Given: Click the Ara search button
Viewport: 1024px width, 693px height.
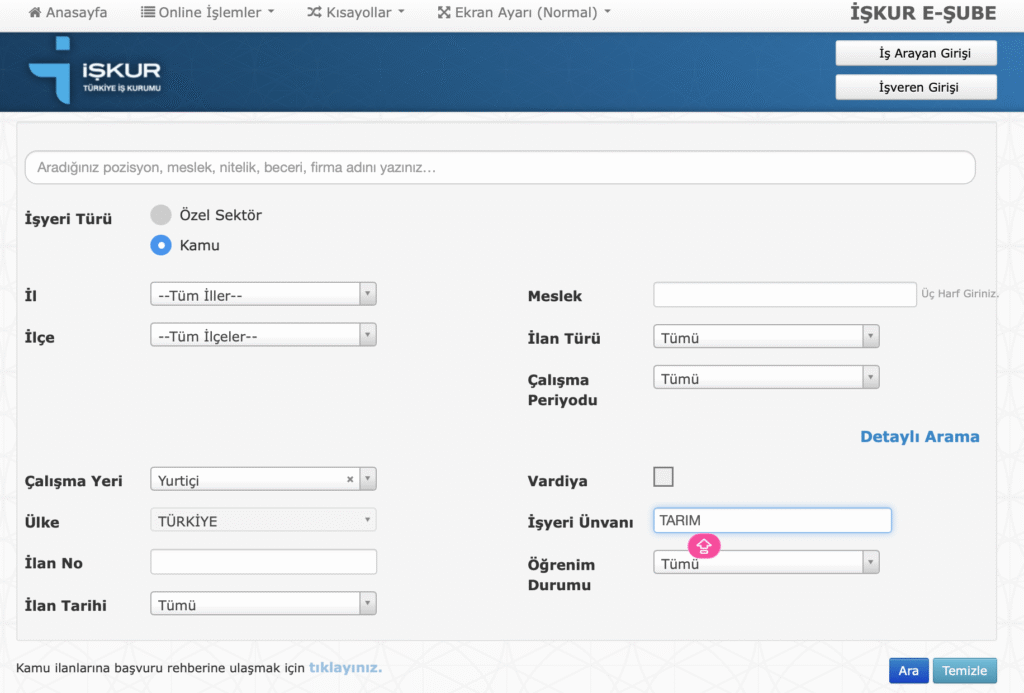Looking at the screenshot, I should pos(908,671).
